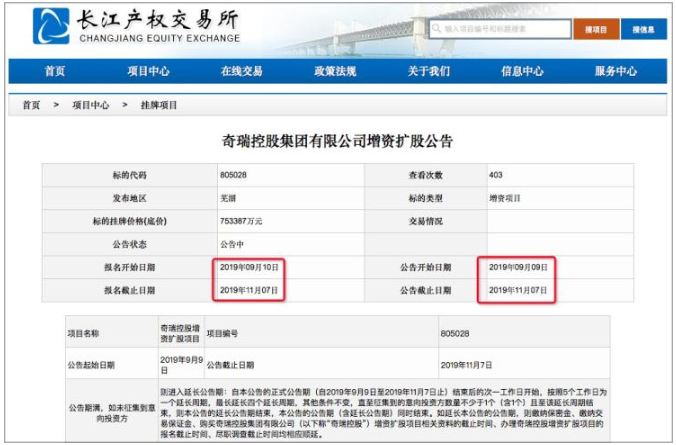Select the 查看次数 value 403
This screenshot has height=445, width=676.
[496, 175]
